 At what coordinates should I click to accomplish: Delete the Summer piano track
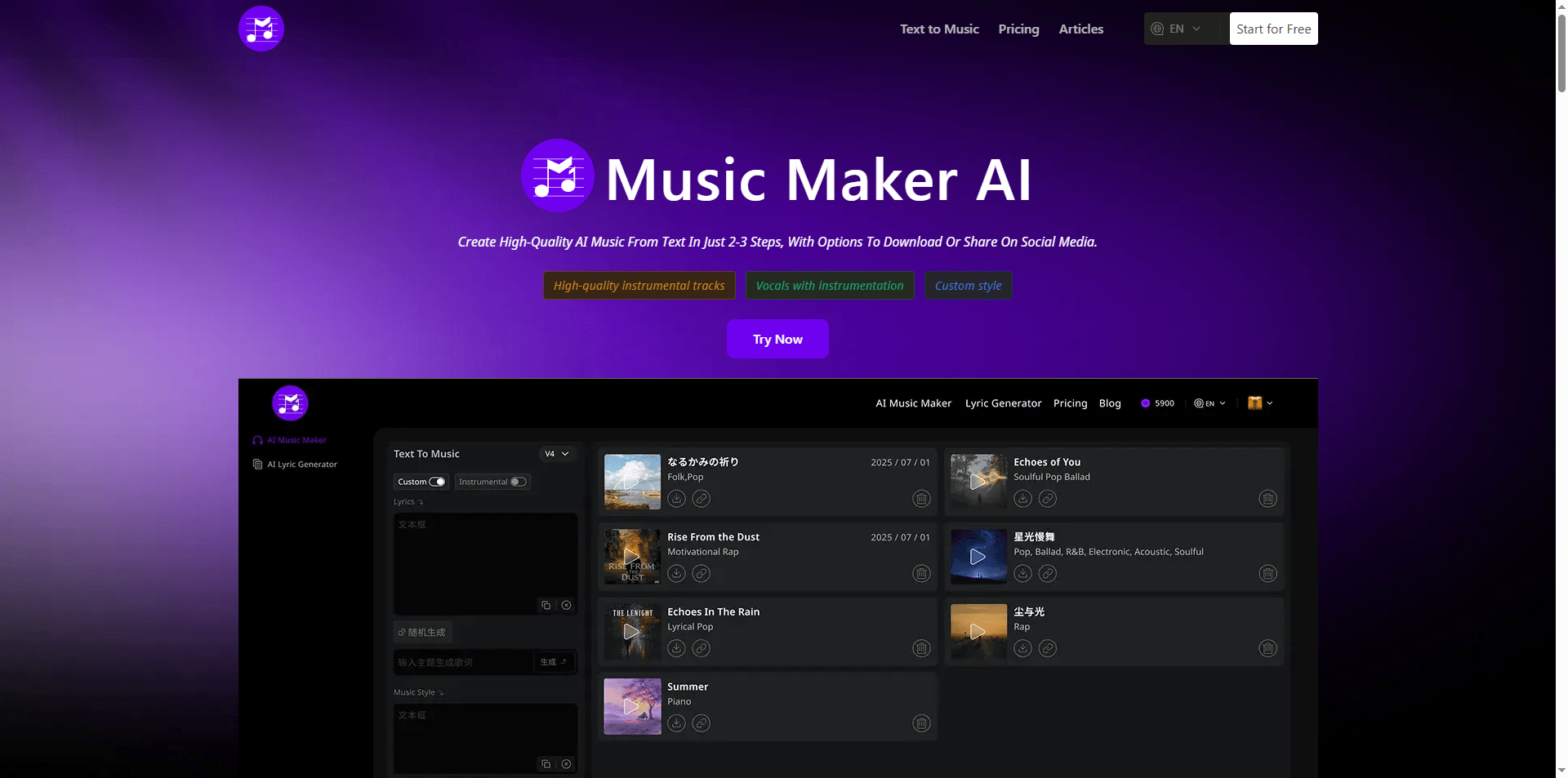coord(921,723)
